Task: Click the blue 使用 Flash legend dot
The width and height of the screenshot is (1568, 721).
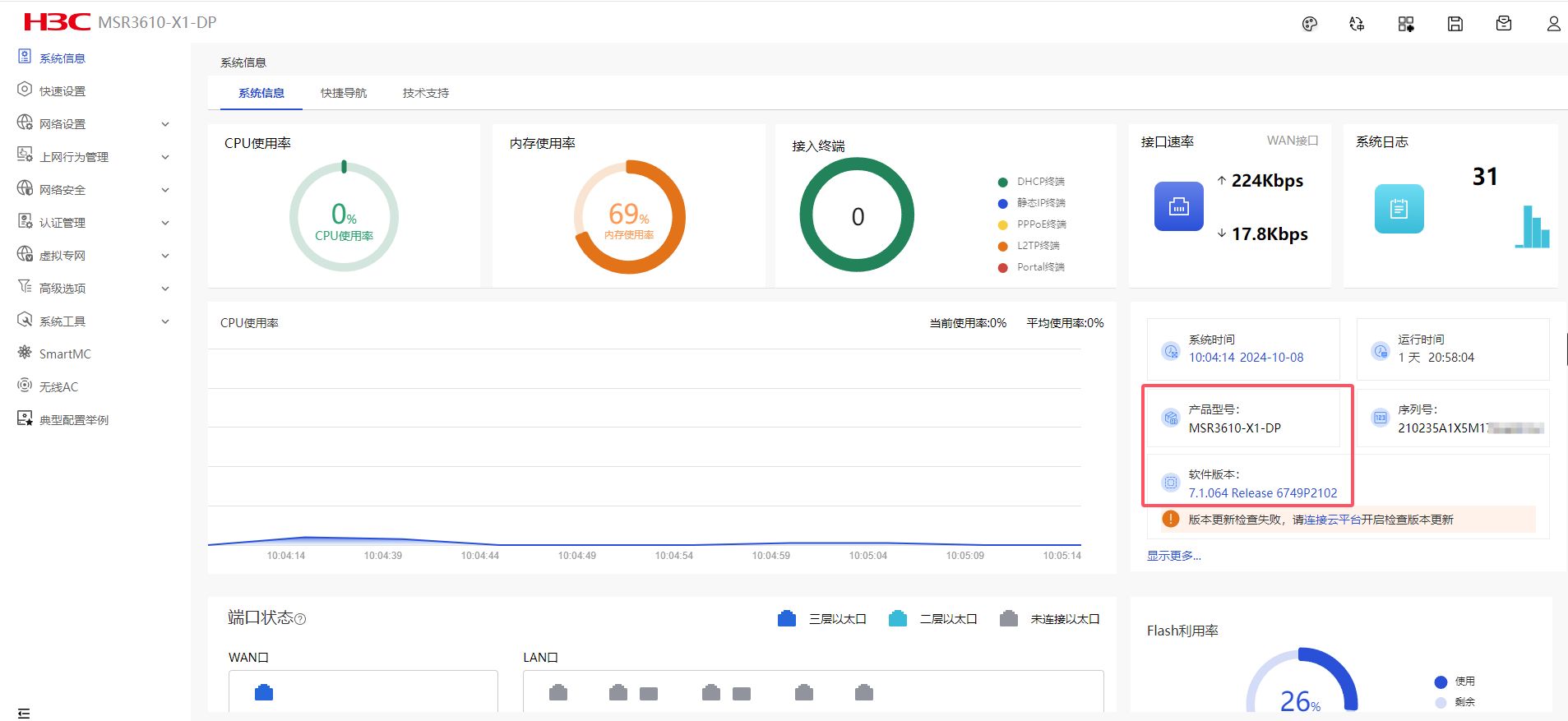Action: (x=1441, y=682)
